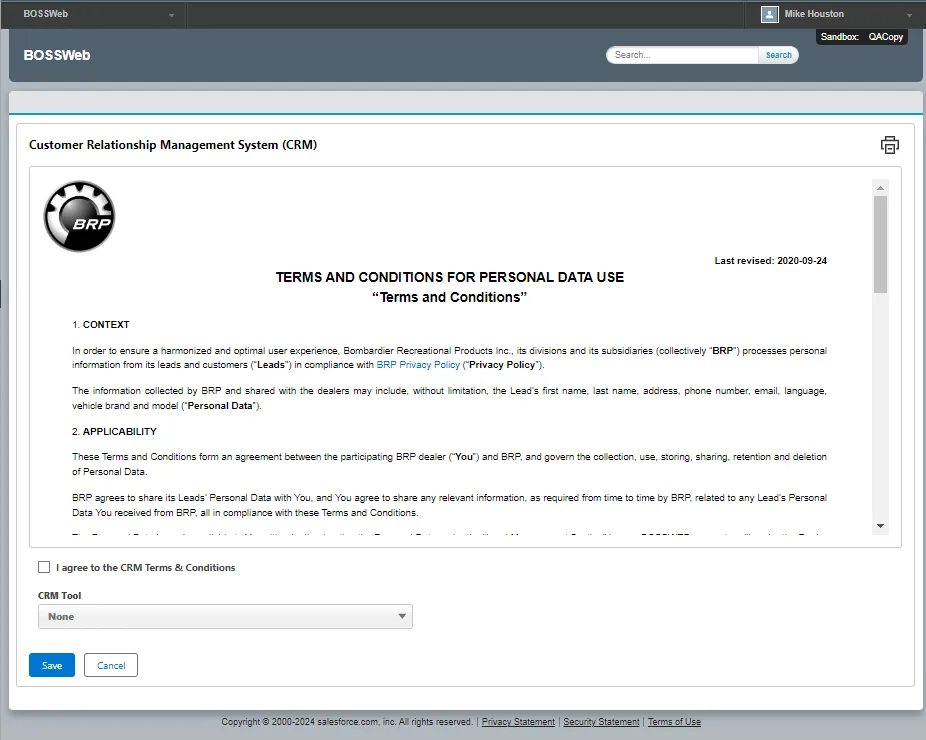The width and height of the screenshot is (926, 740).
Task: Click the terms document scrollbar thumb
Action: pos(880,244)
